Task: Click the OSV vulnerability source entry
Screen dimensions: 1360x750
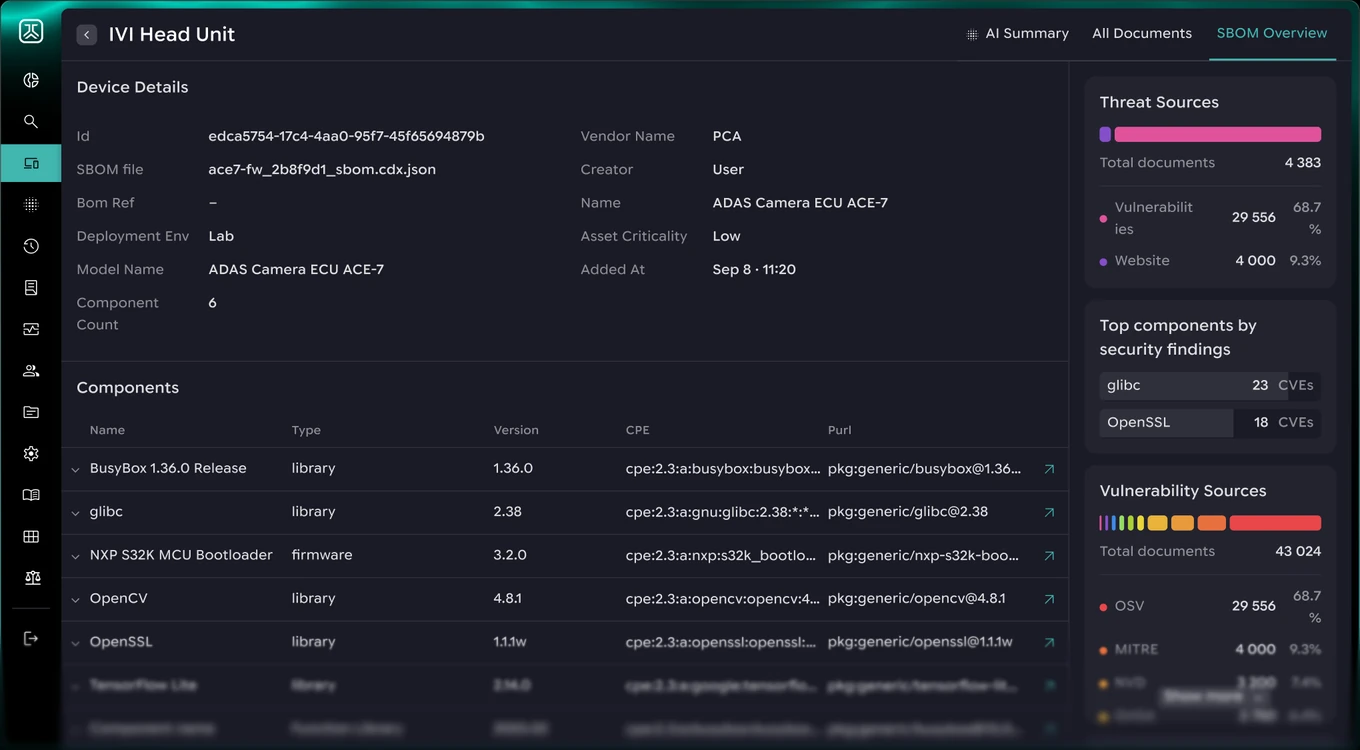Action: point(1210,606)
